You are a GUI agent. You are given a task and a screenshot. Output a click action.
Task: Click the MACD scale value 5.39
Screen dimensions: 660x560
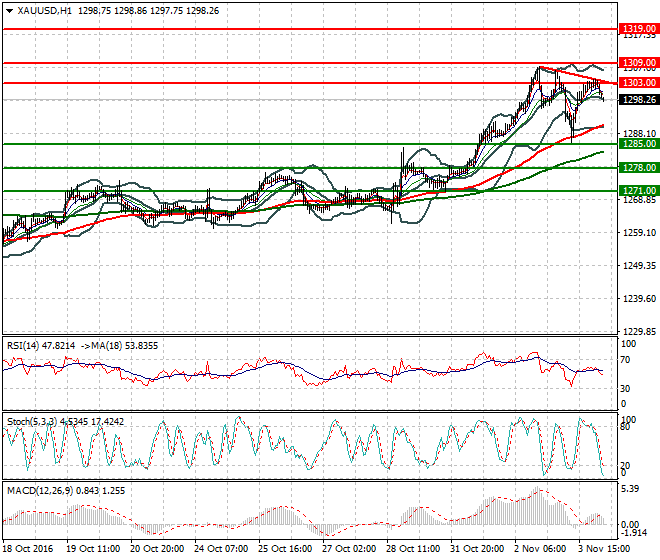coord(630,488)
